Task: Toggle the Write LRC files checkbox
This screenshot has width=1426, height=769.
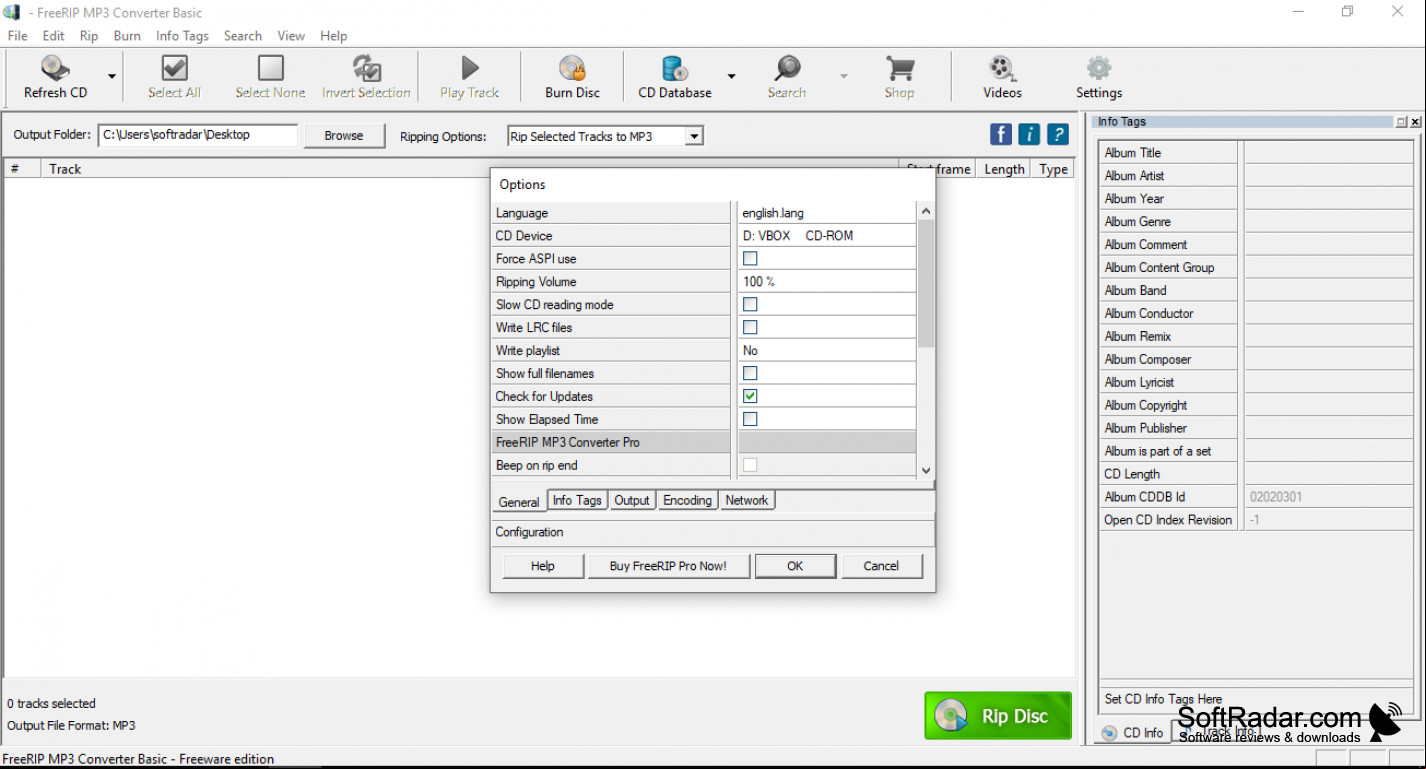Action: pyautogui.click(x=750, y=327)
